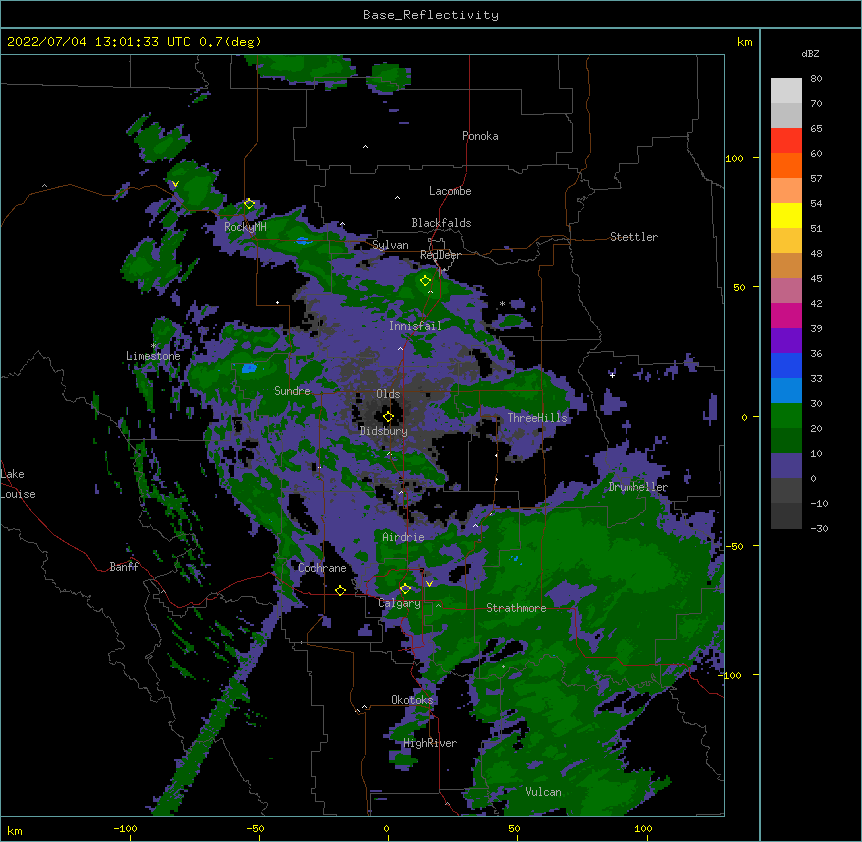Select the orange 57-60 dBZ legend swatch
This screenshot has height=842, width=862.
click(786, 166)
